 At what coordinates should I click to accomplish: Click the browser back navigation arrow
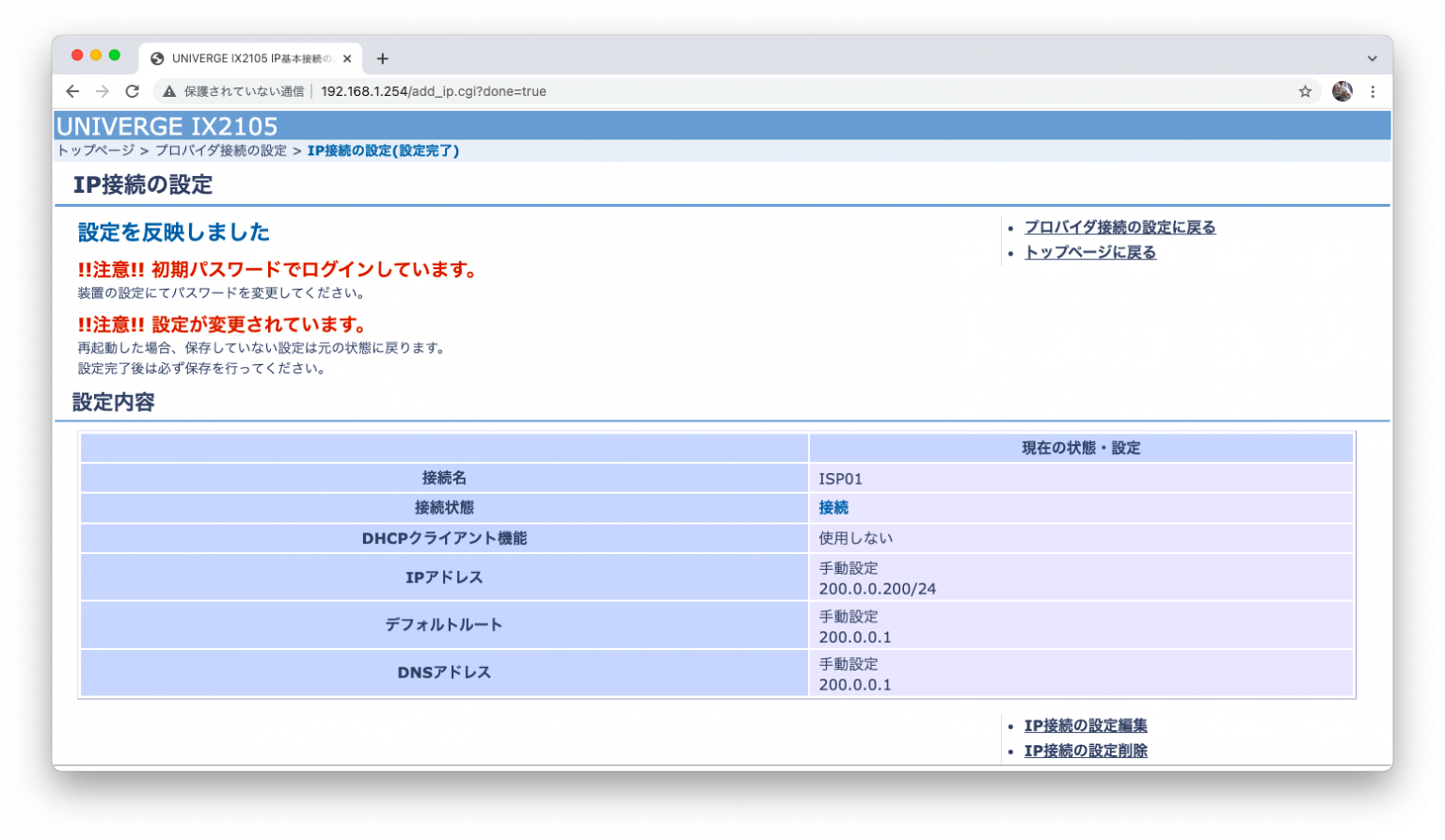71,91
